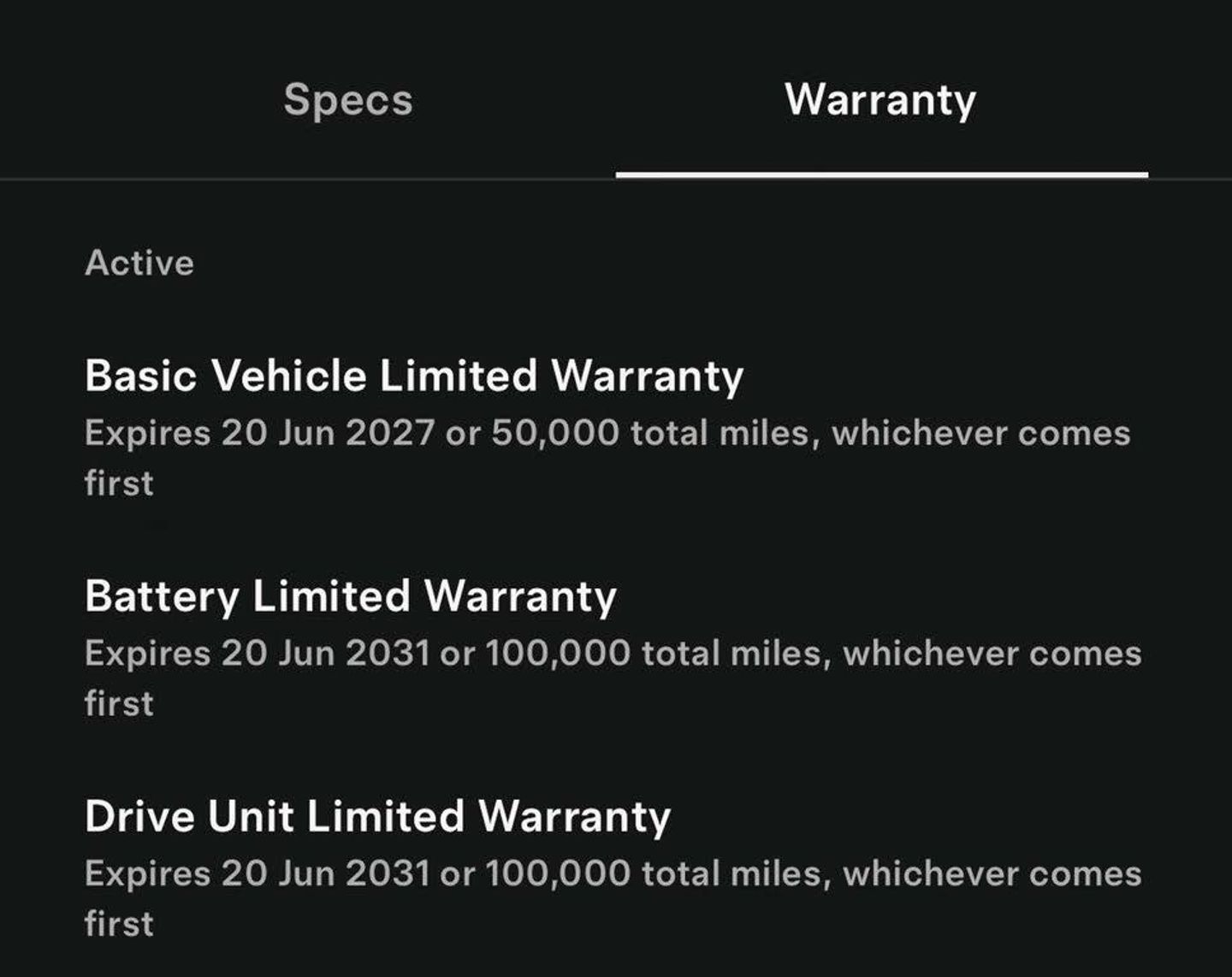The image size is (1232, 977).
Task: Select the Warranty tab
Action: pos(880,99)
